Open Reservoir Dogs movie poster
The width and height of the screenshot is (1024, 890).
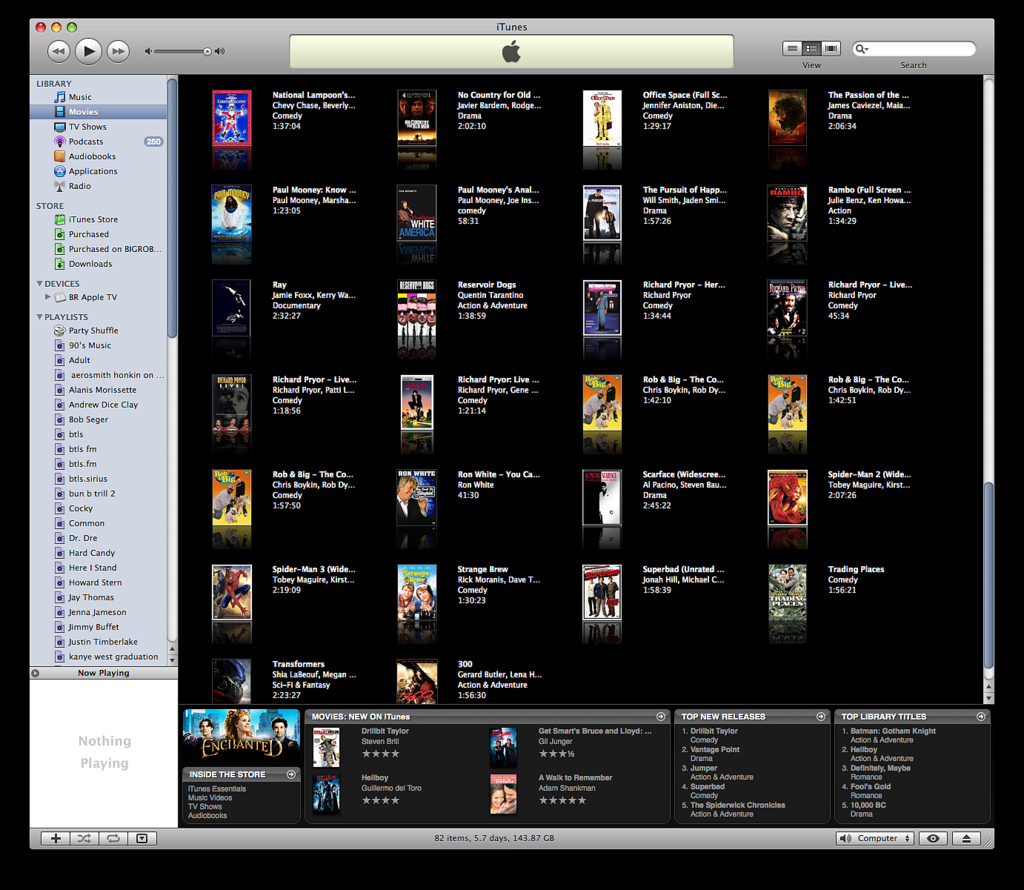click(417, 308)
